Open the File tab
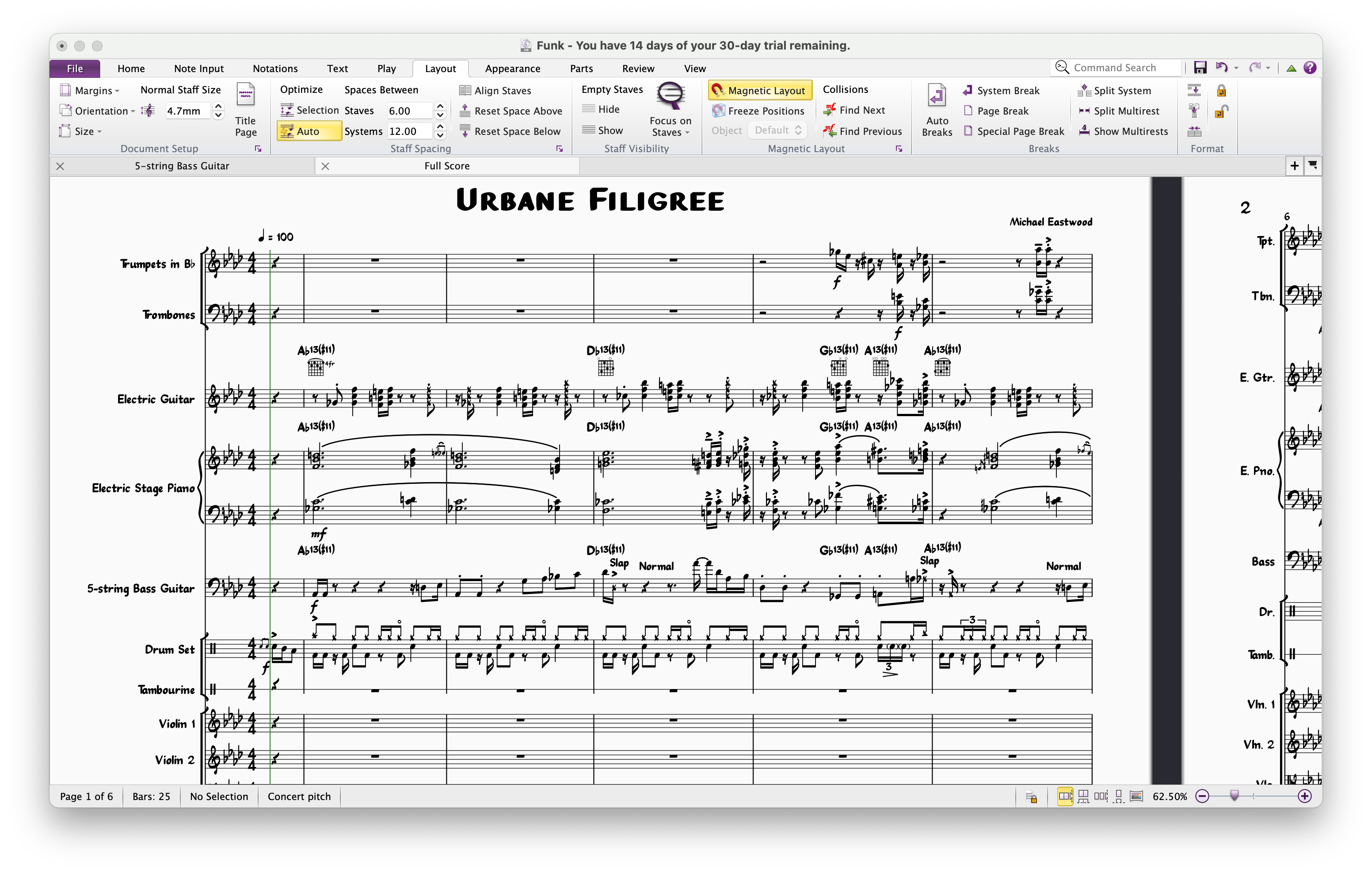The width and height of the screenshot is (1372, 873). coord(75,69)
